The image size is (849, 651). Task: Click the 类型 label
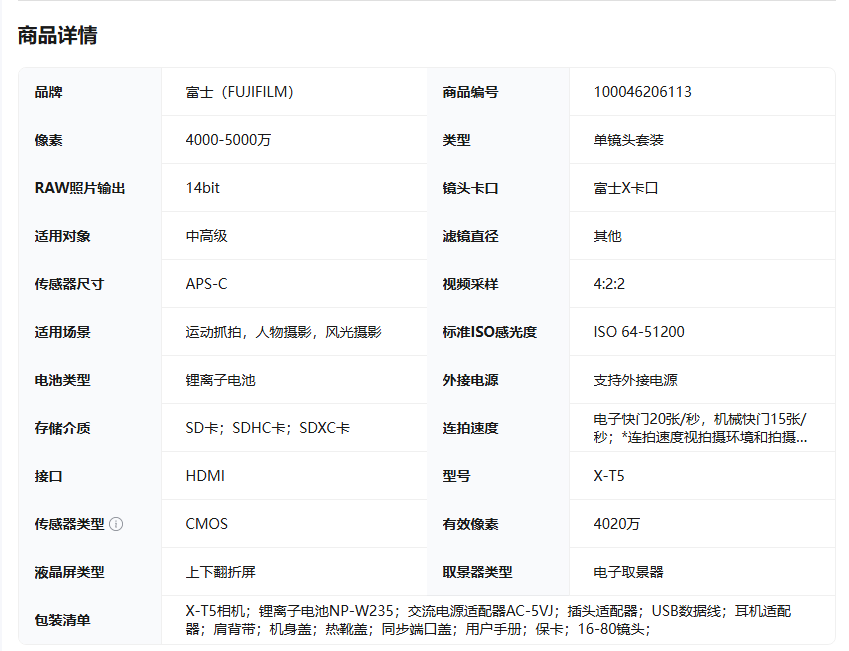pos(456,140)
